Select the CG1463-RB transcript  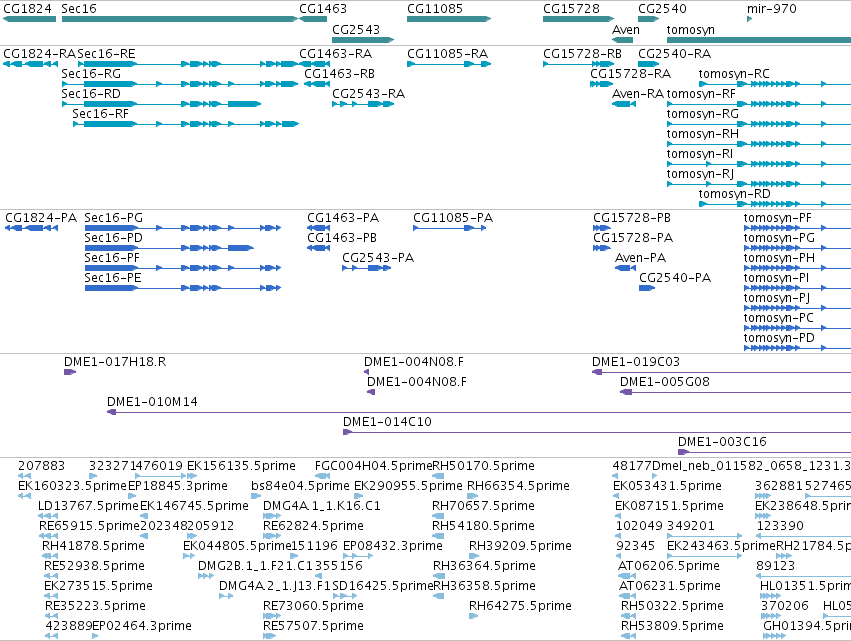pos(317,84)
